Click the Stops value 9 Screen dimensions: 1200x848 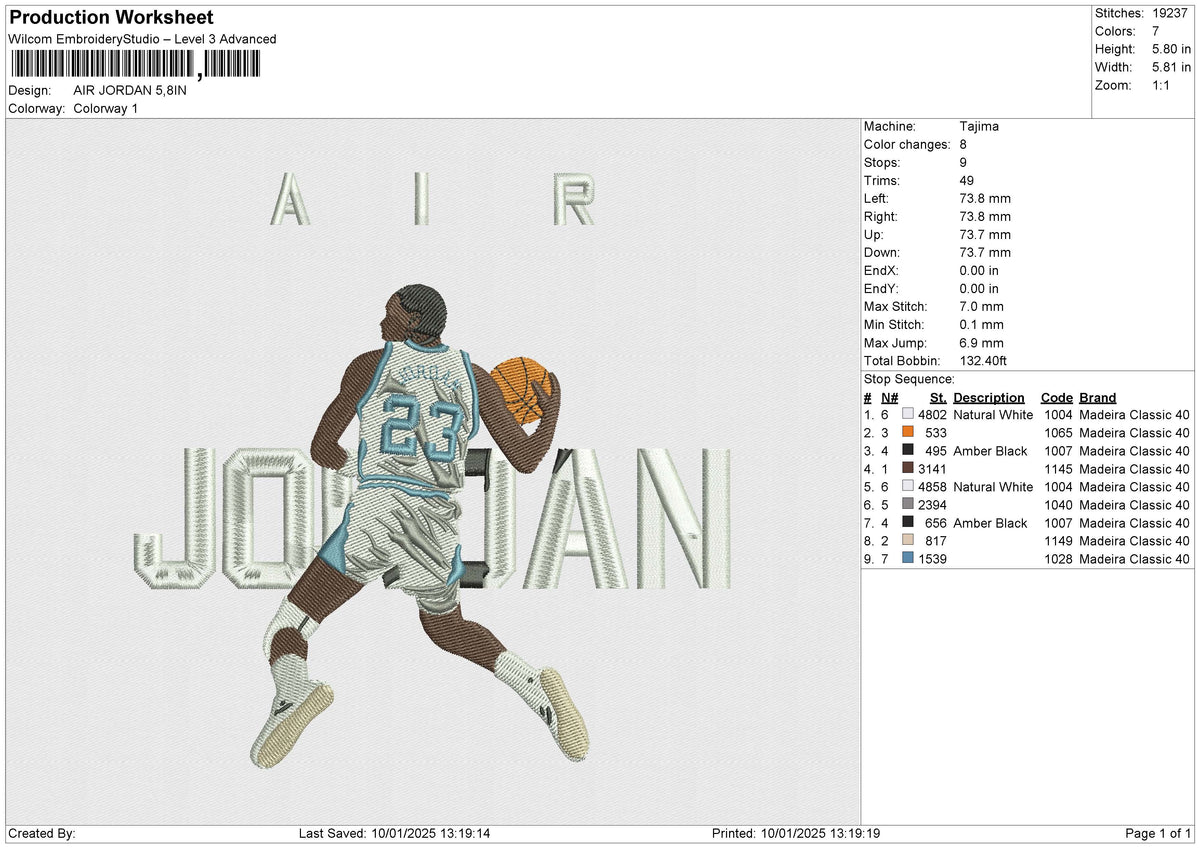coord(963,162)
